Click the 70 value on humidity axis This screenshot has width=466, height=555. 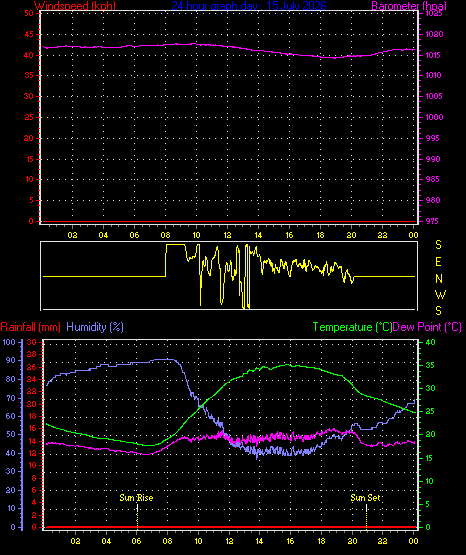coord(11,398)
